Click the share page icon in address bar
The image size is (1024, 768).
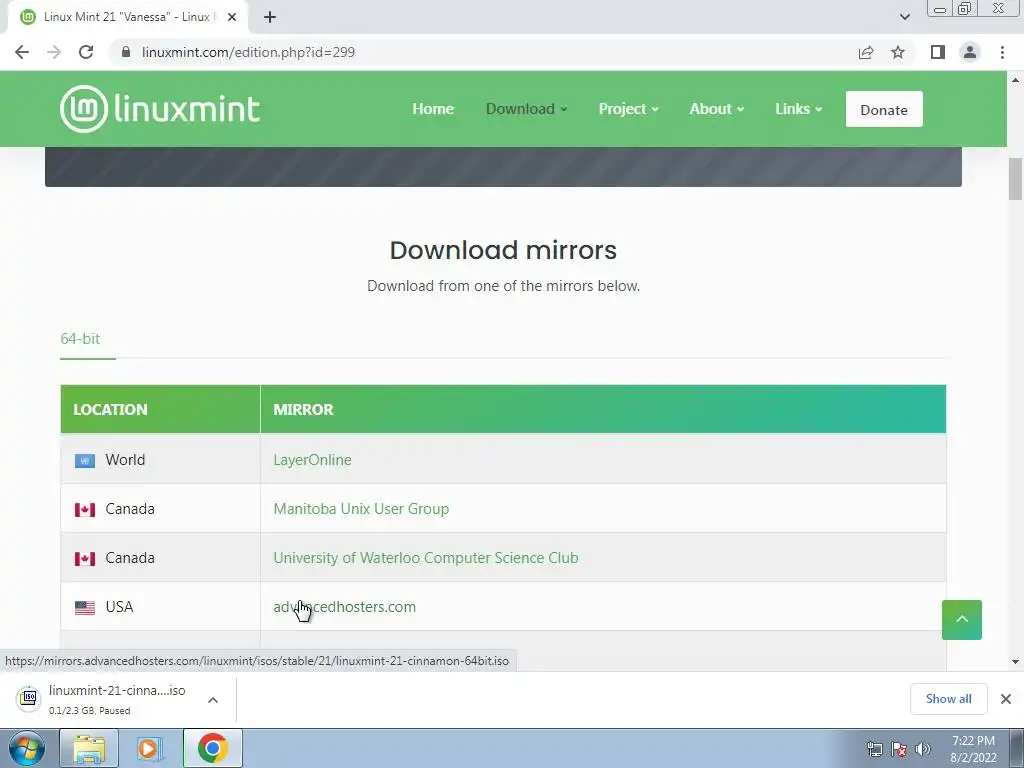pyautogui.click(x=866, y=52)
